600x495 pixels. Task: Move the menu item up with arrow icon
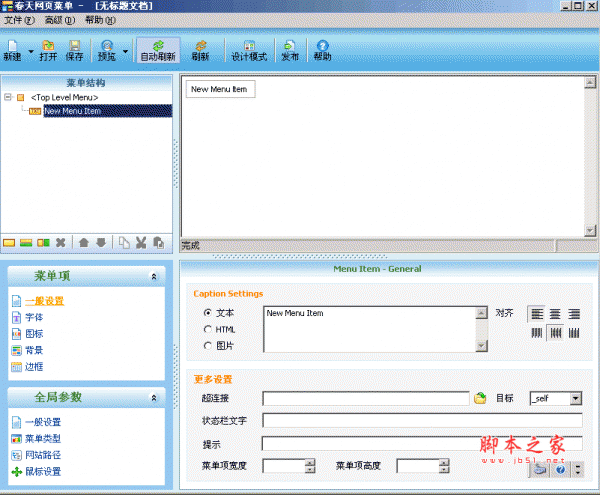(x=84, y=242)
